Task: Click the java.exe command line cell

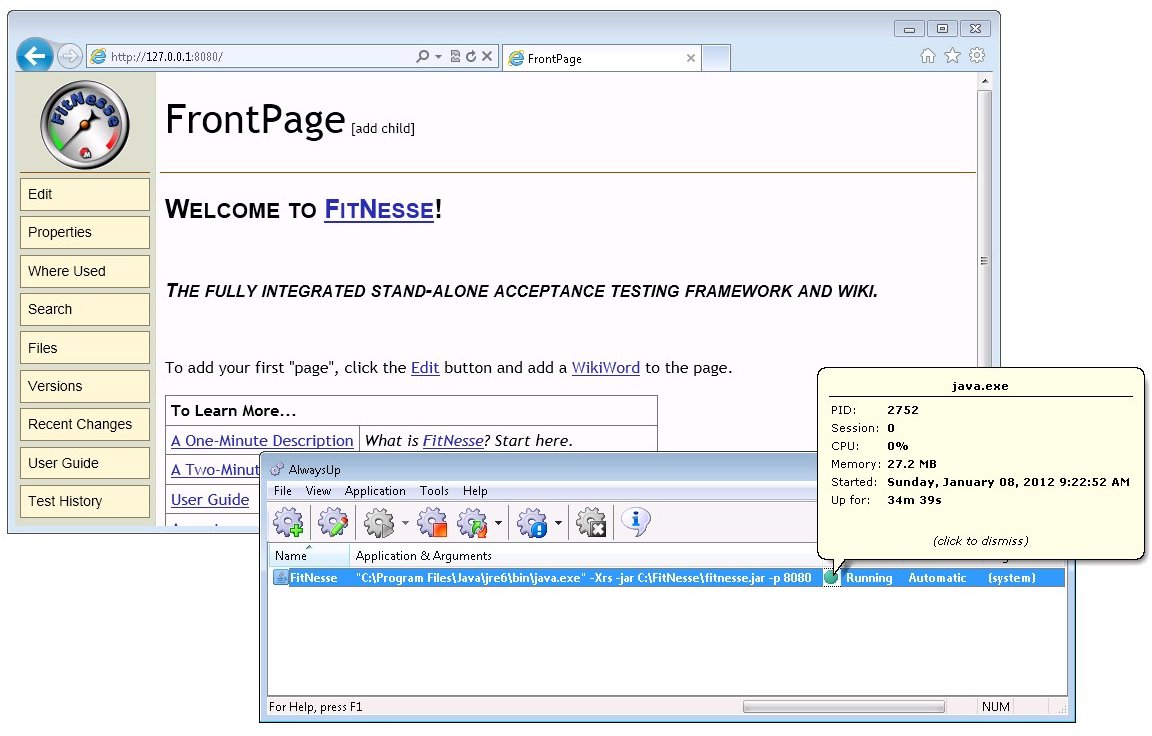Action: click(x=583, y=578)
